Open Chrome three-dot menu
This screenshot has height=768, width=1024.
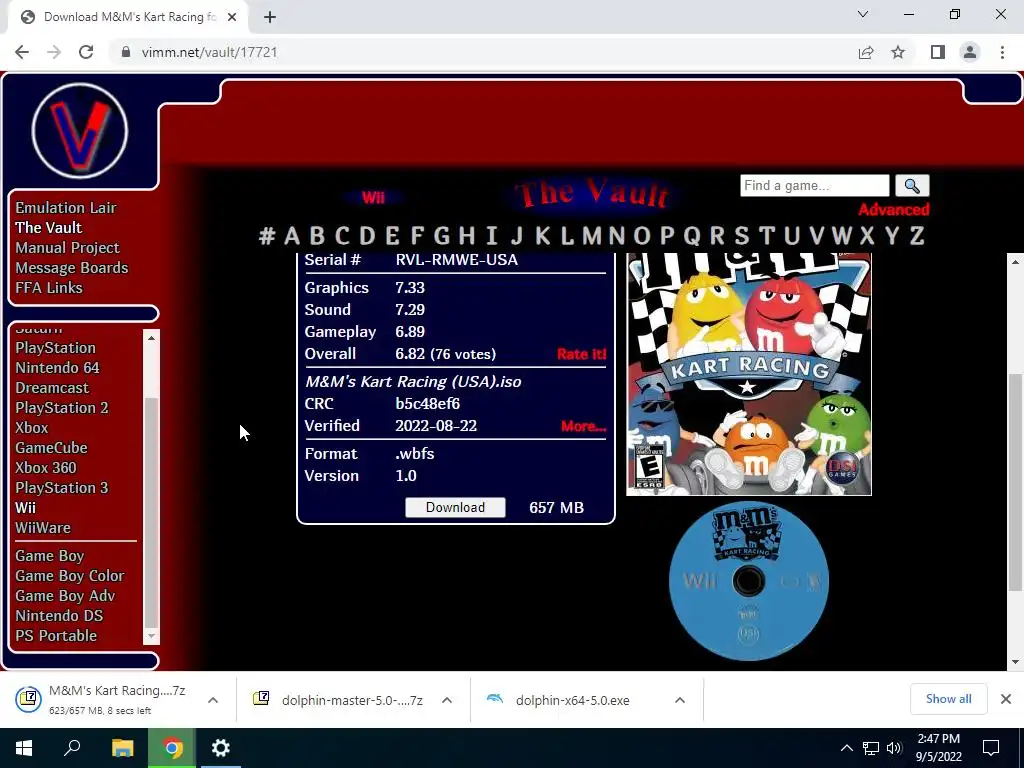[1002, 52]
